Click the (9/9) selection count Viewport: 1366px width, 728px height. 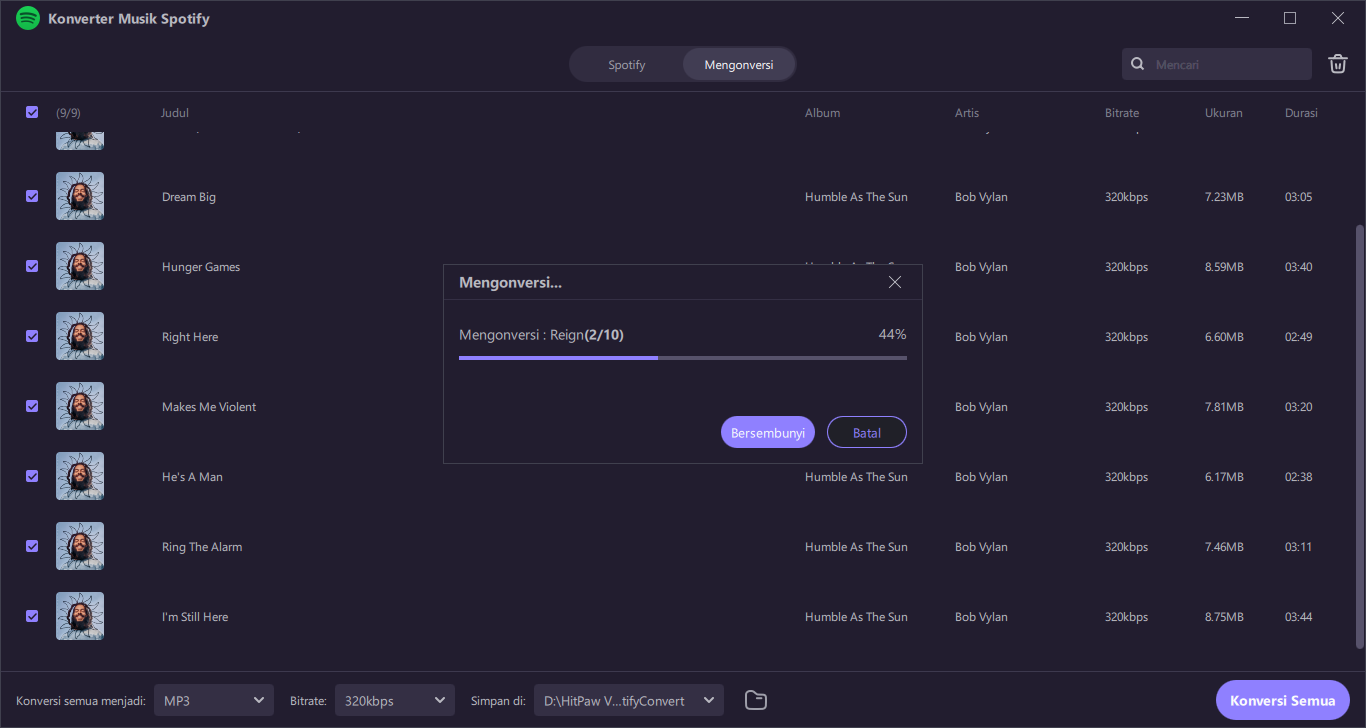click(68, 113)
